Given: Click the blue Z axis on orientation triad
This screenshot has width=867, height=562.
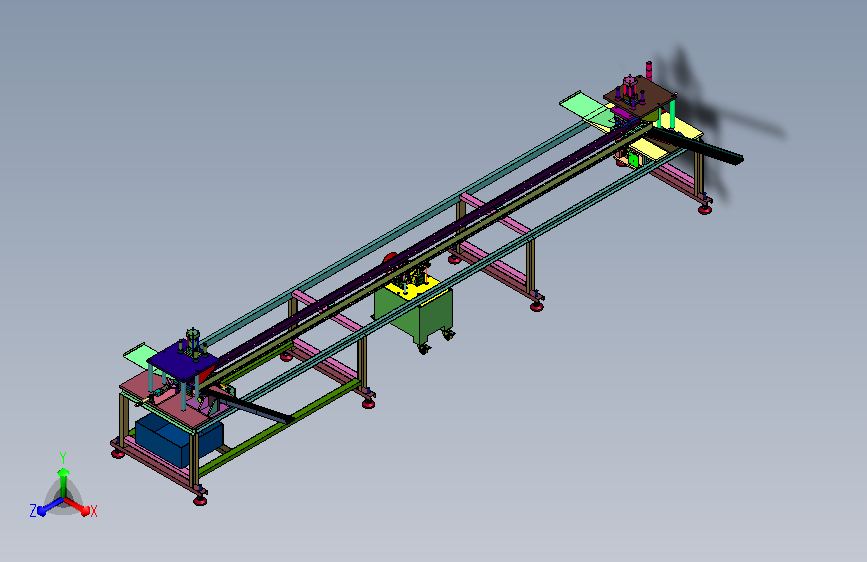Looking at the screenshot, I should [x=49, y=506].
